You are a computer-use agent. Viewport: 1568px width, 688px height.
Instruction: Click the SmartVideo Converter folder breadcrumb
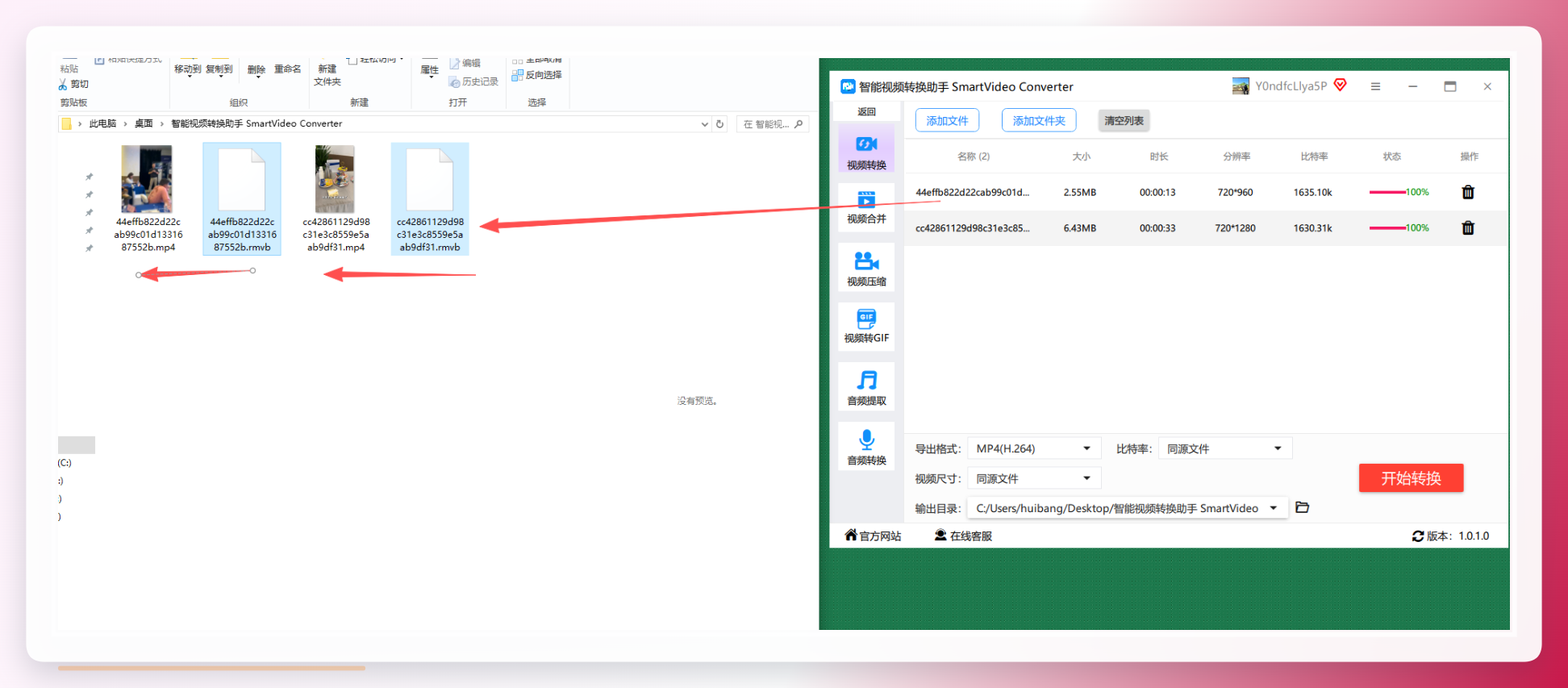tap(256, 123)
